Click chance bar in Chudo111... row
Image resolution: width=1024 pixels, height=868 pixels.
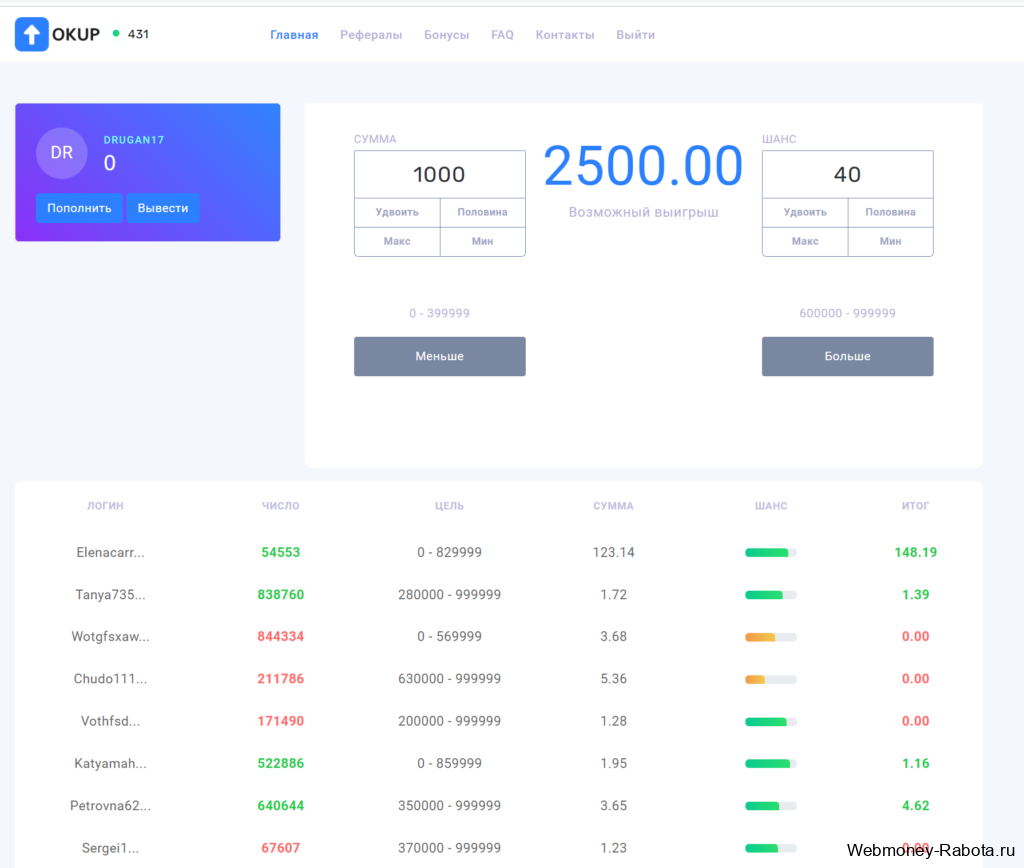click(771, 679)
